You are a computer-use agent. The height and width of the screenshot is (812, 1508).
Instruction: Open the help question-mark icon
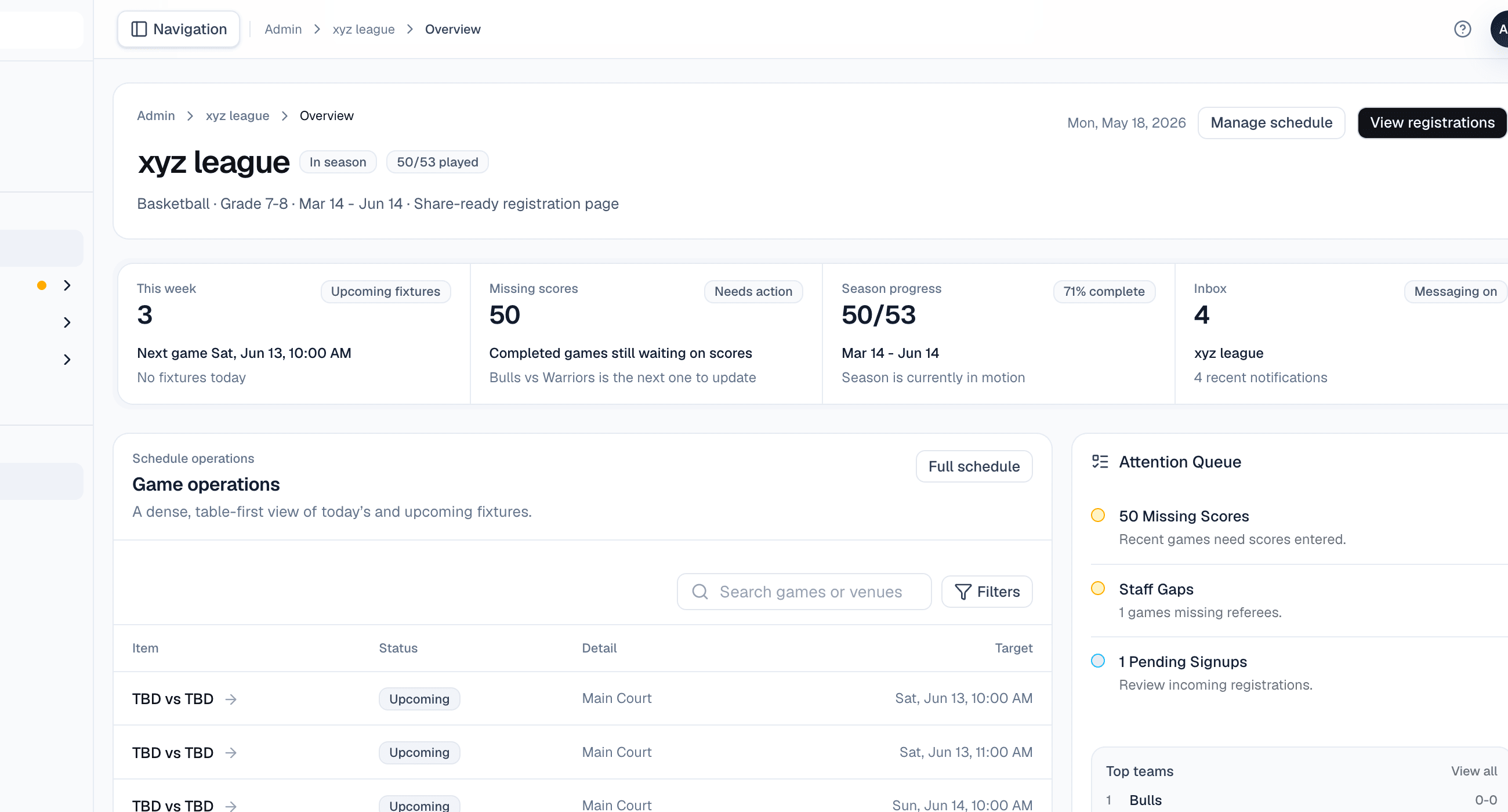[1462, 29]
